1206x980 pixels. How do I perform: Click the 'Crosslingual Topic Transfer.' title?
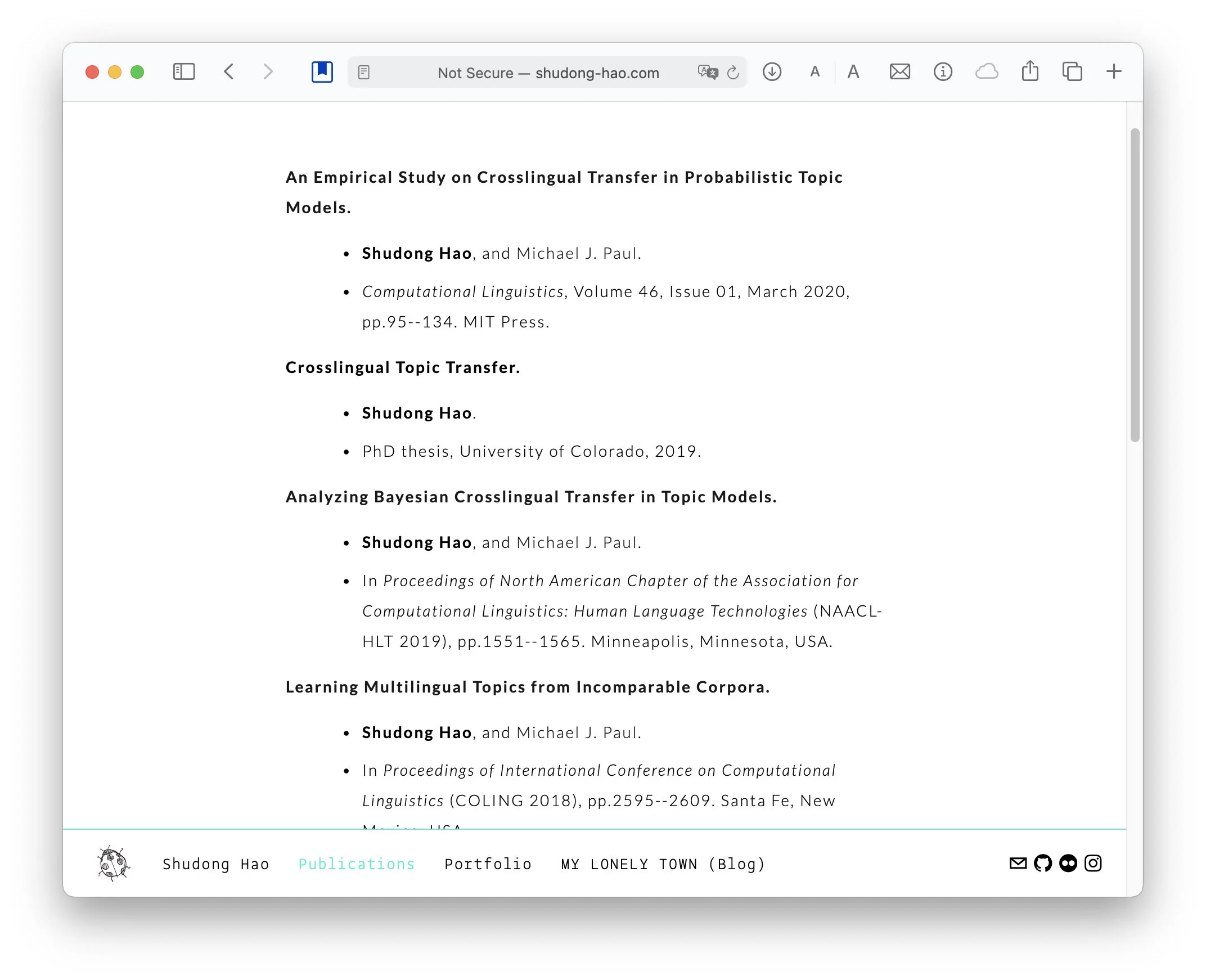pyautogui.click(x=402, y=367)
